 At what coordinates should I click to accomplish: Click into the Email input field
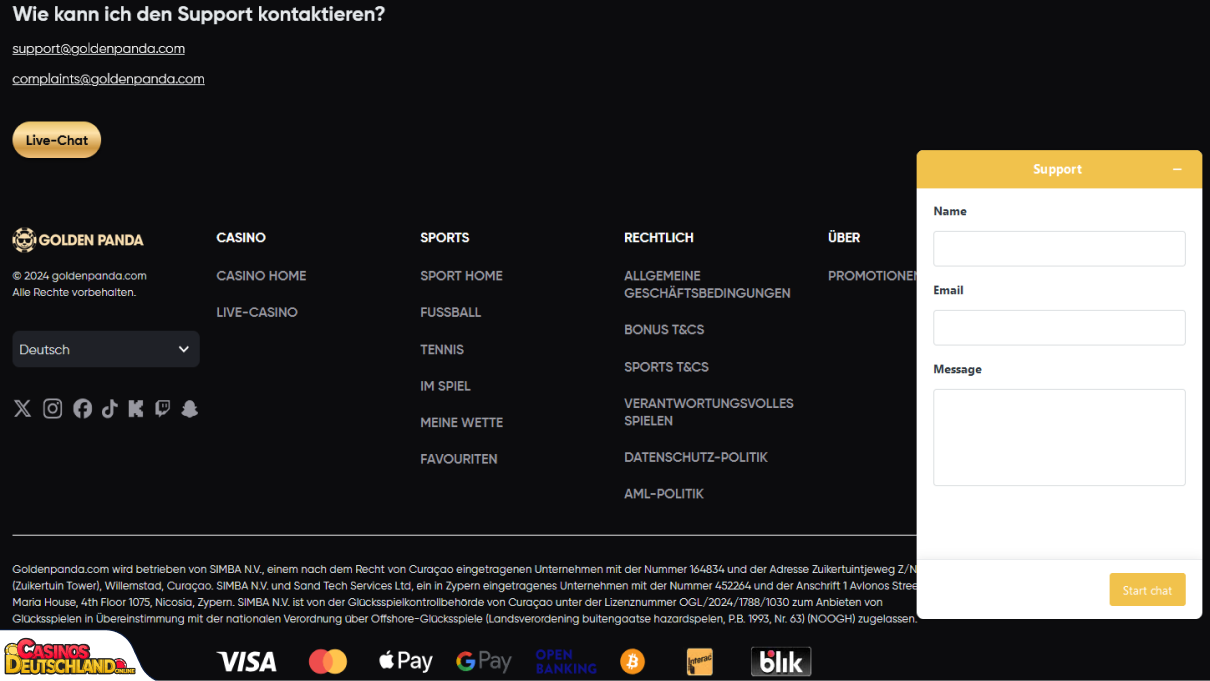(1059, 328)
